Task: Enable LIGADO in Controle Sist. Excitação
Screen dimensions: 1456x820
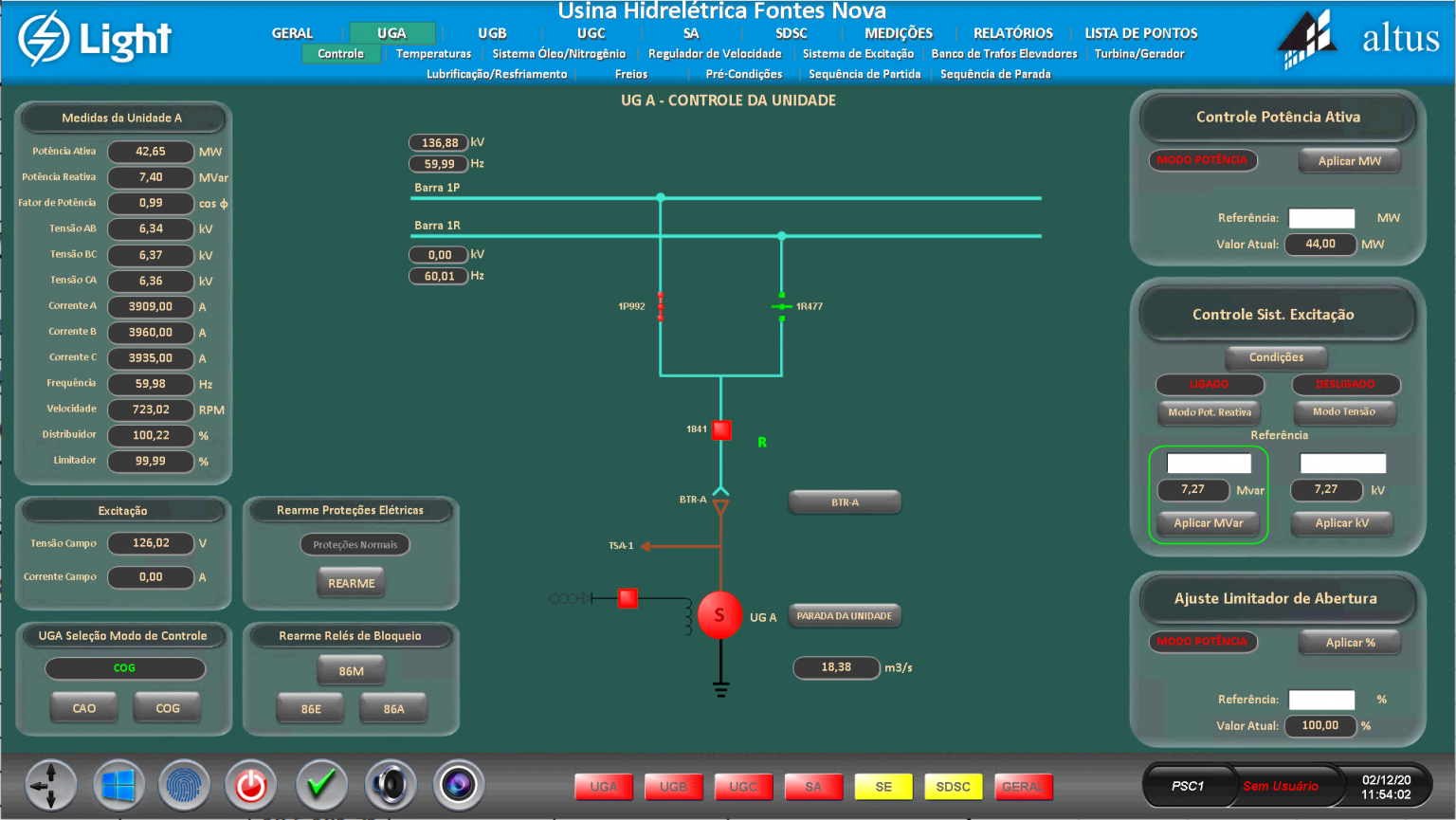Action: (1209, 385)
